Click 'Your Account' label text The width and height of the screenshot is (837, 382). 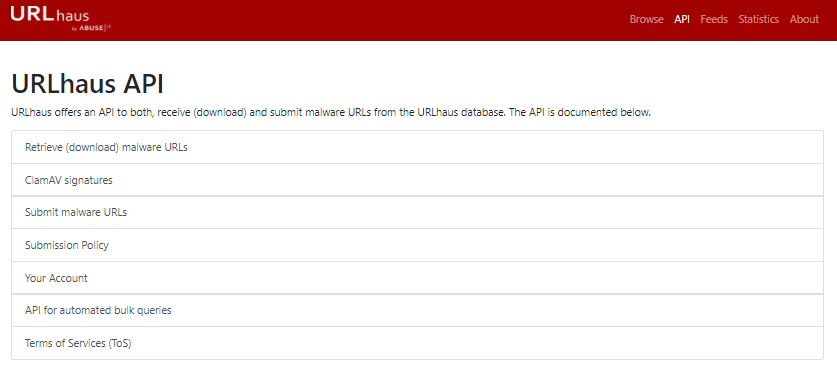coord(56,278)
